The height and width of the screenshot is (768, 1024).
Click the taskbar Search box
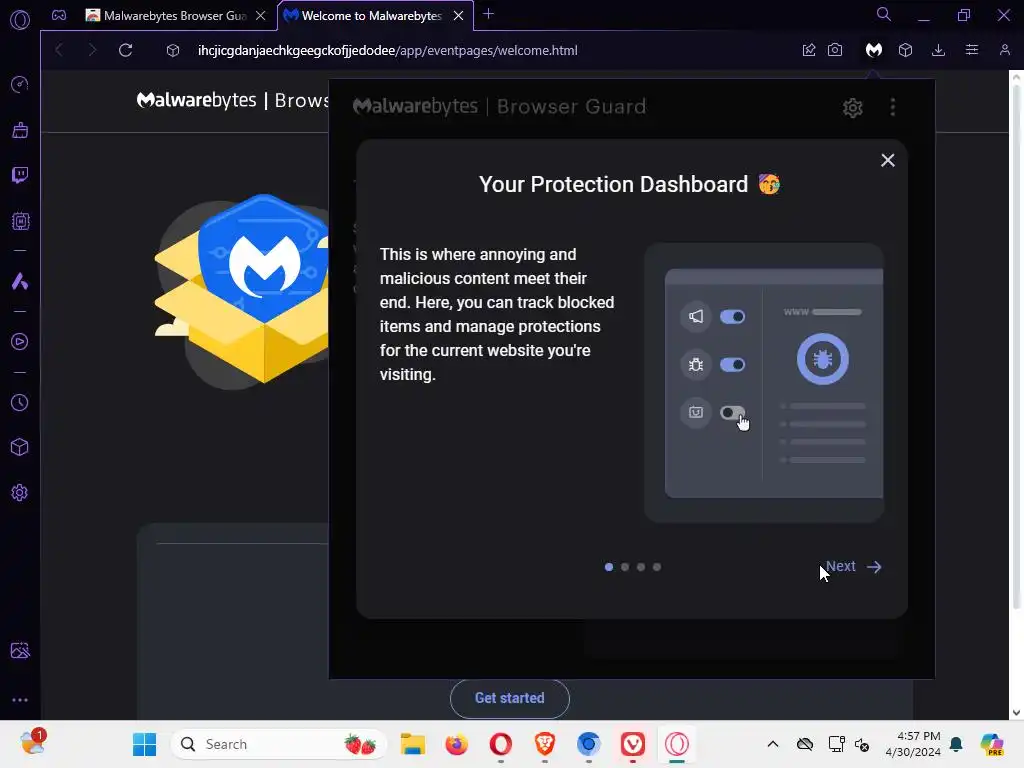[279, 744]
